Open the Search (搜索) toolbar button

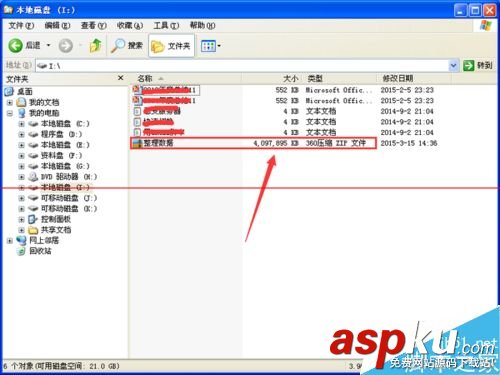pyautogui.click(x=127, y=45)
